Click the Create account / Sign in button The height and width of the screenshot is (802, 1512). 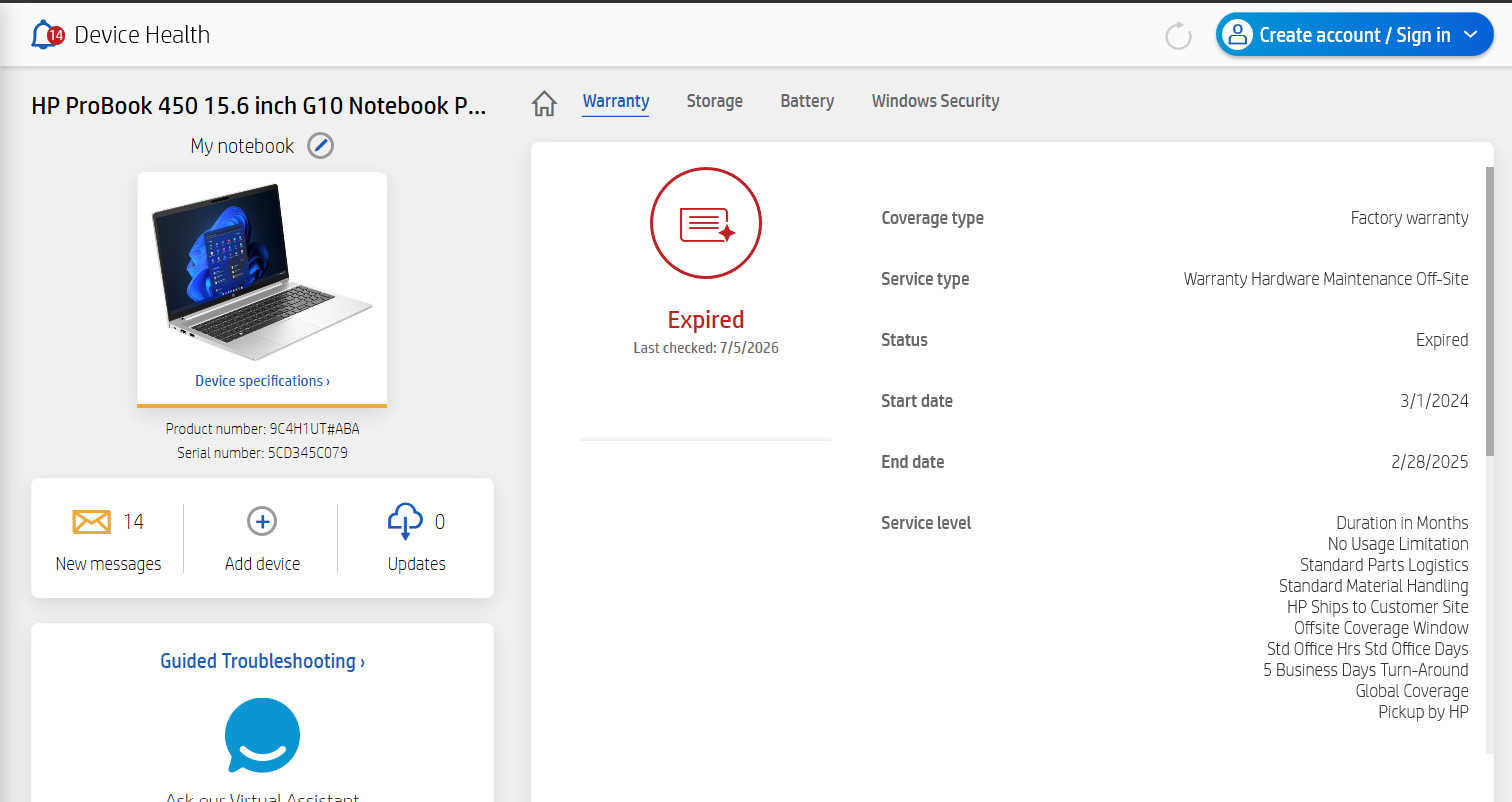coord(1354,35)
